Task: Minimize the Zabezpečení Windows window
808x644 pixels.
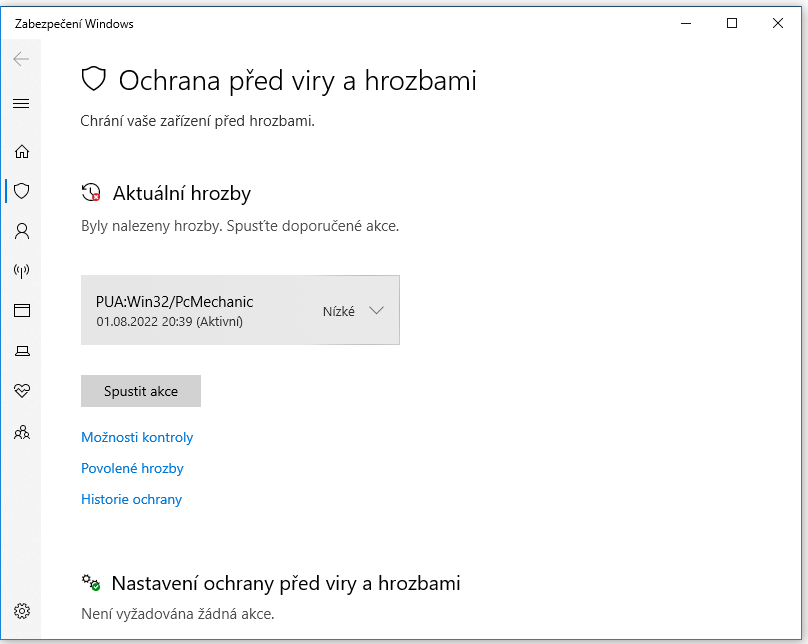Action: 686,23
